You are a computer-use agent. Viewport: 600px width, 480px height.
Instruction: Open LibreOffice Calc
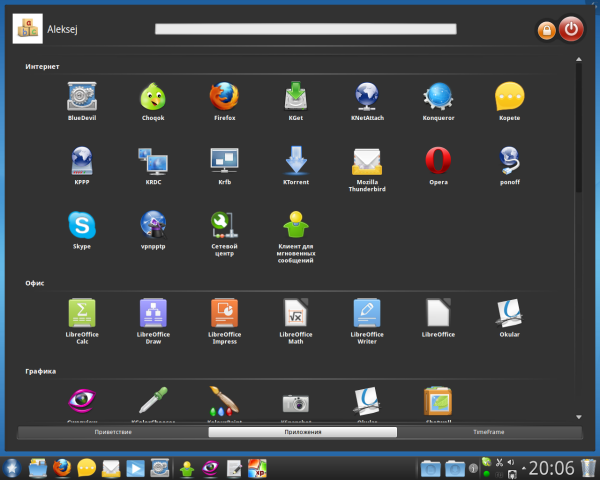click(82, 321)
